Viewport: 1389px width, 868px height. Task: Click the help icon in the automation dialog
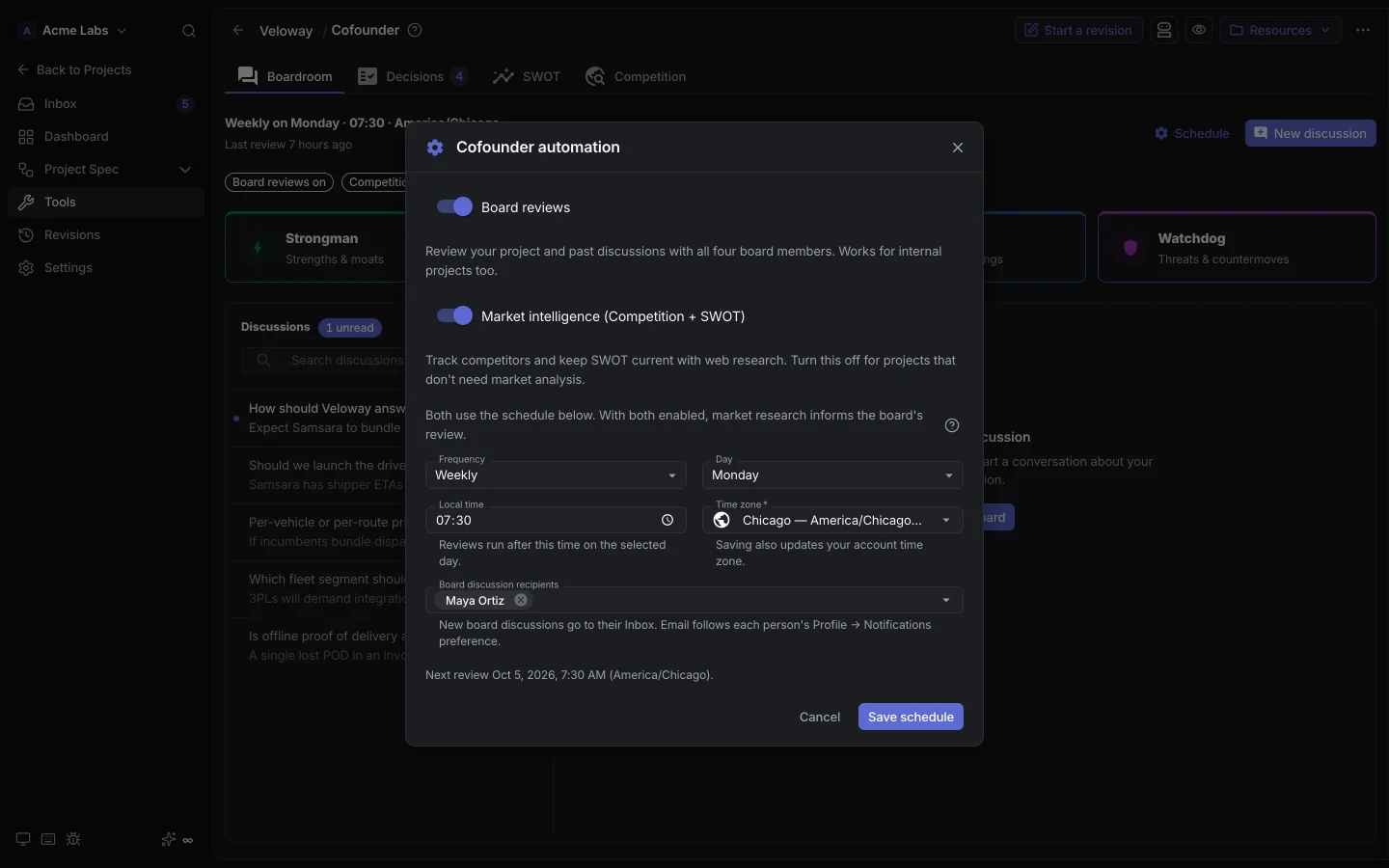coord(952,425)
